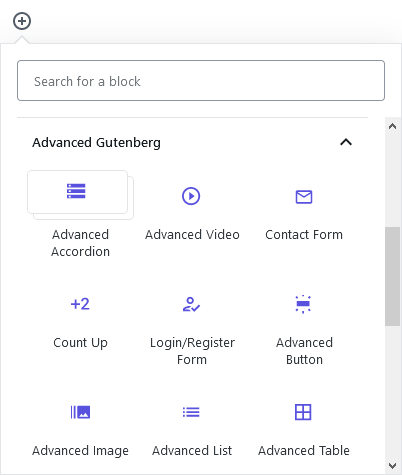Click the add block plus icon
Image resolution: width=402 pixels, height=475 pixels.
pos(22,21)
